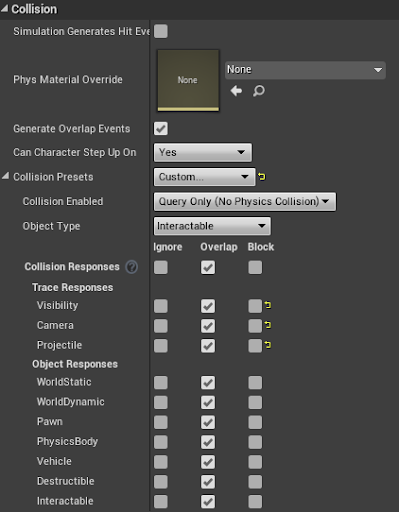Set Camera trace to Block

pyautogui.click(x=255, y=326)
